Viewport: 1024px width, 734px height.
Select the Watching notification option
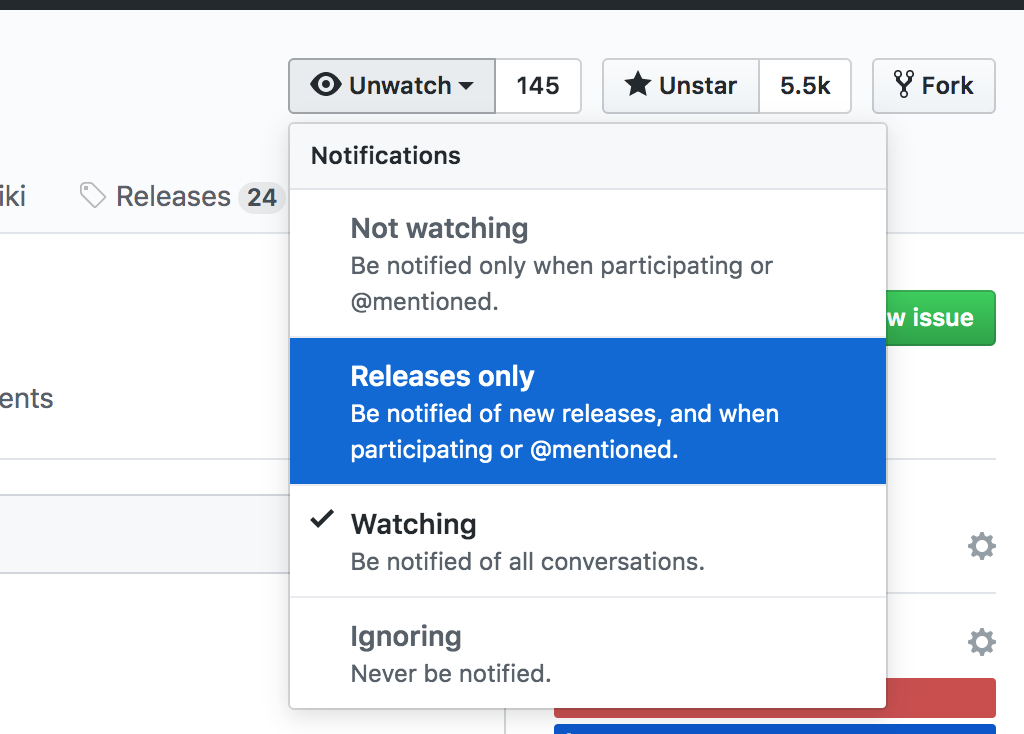point(588,541)
